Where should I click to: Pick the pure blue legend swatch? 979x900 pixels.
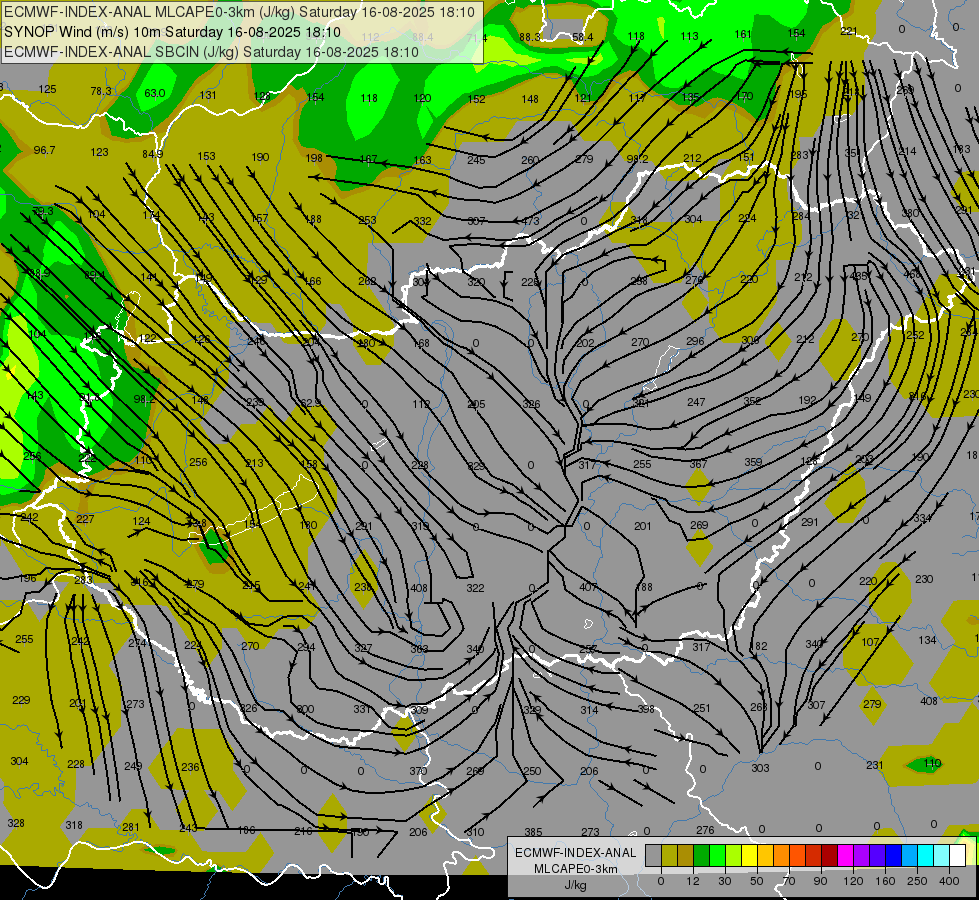click(893, 855)
